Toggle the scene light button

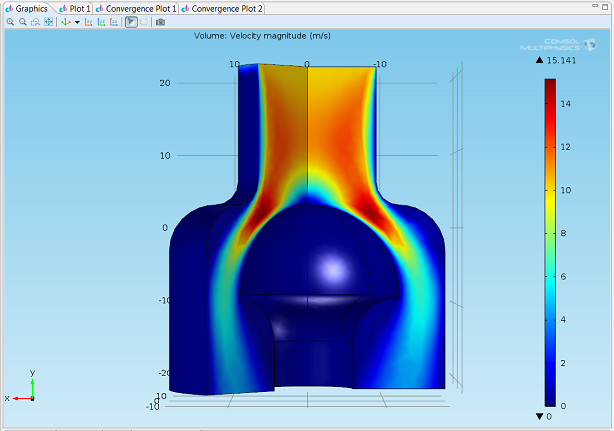131,22
